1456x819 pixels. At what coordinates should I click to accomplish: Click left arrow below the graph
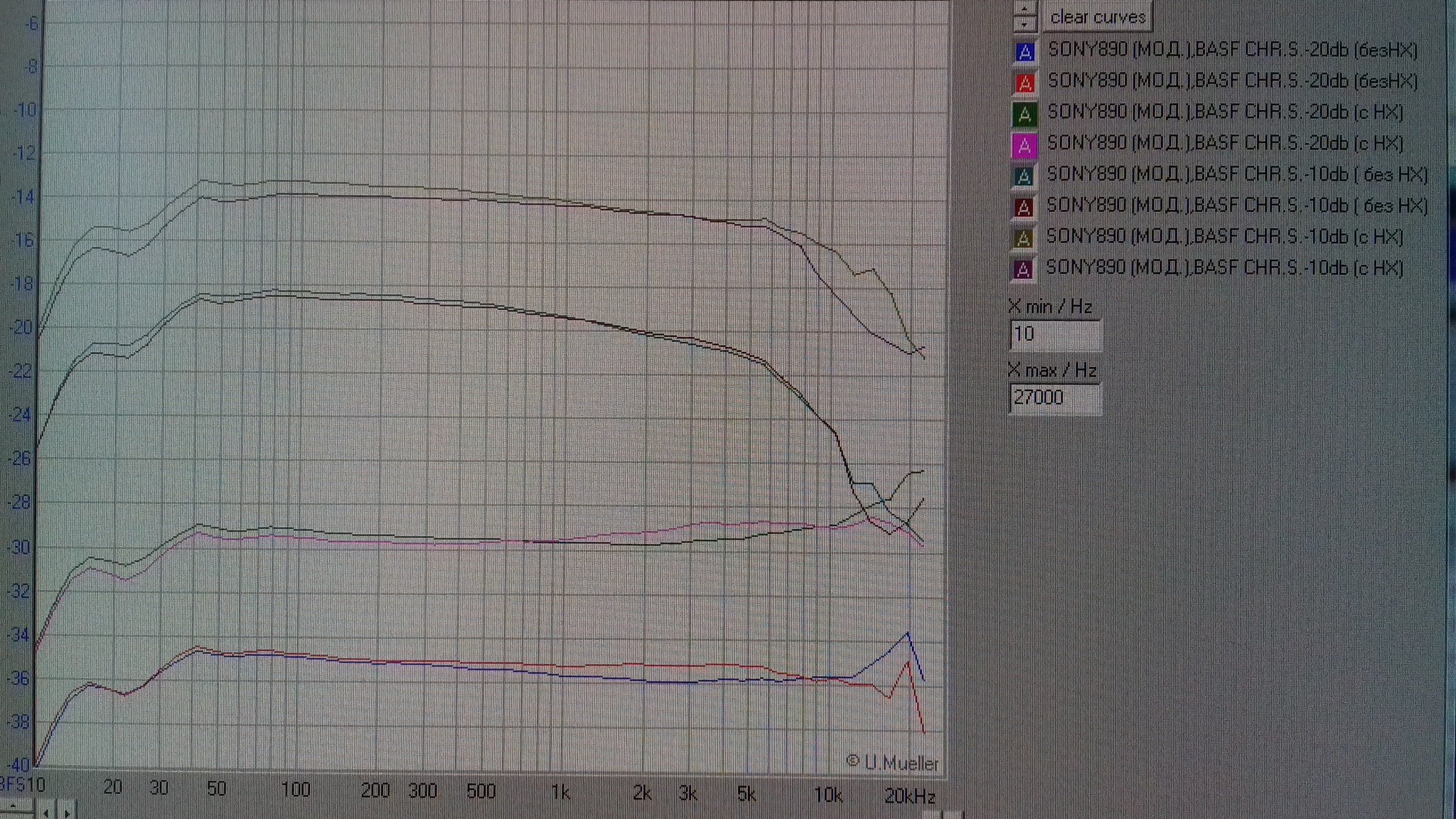tap(46, 812)
